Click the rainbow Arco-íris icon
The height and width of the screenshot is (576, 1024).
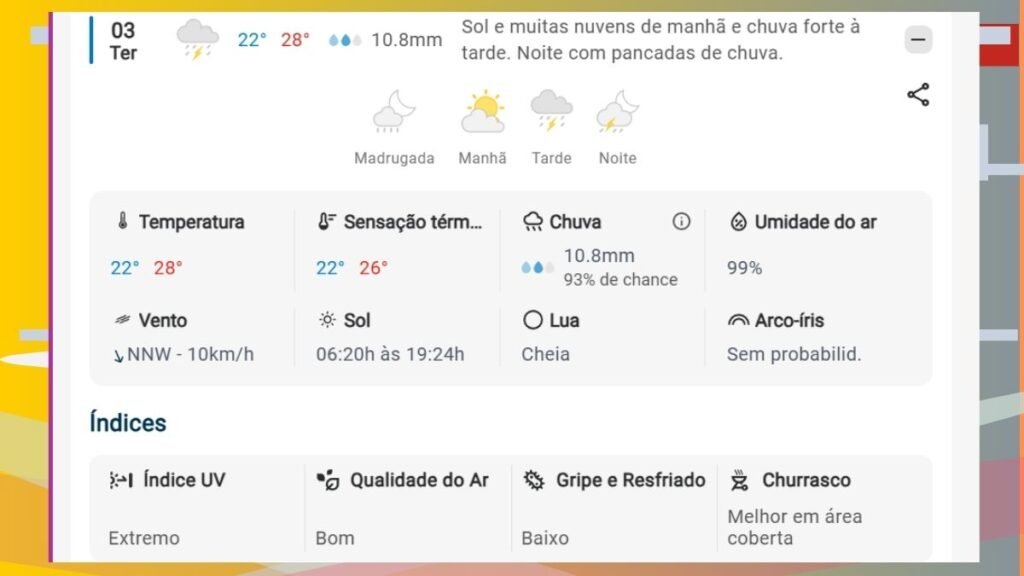click(x=738, y=321)
